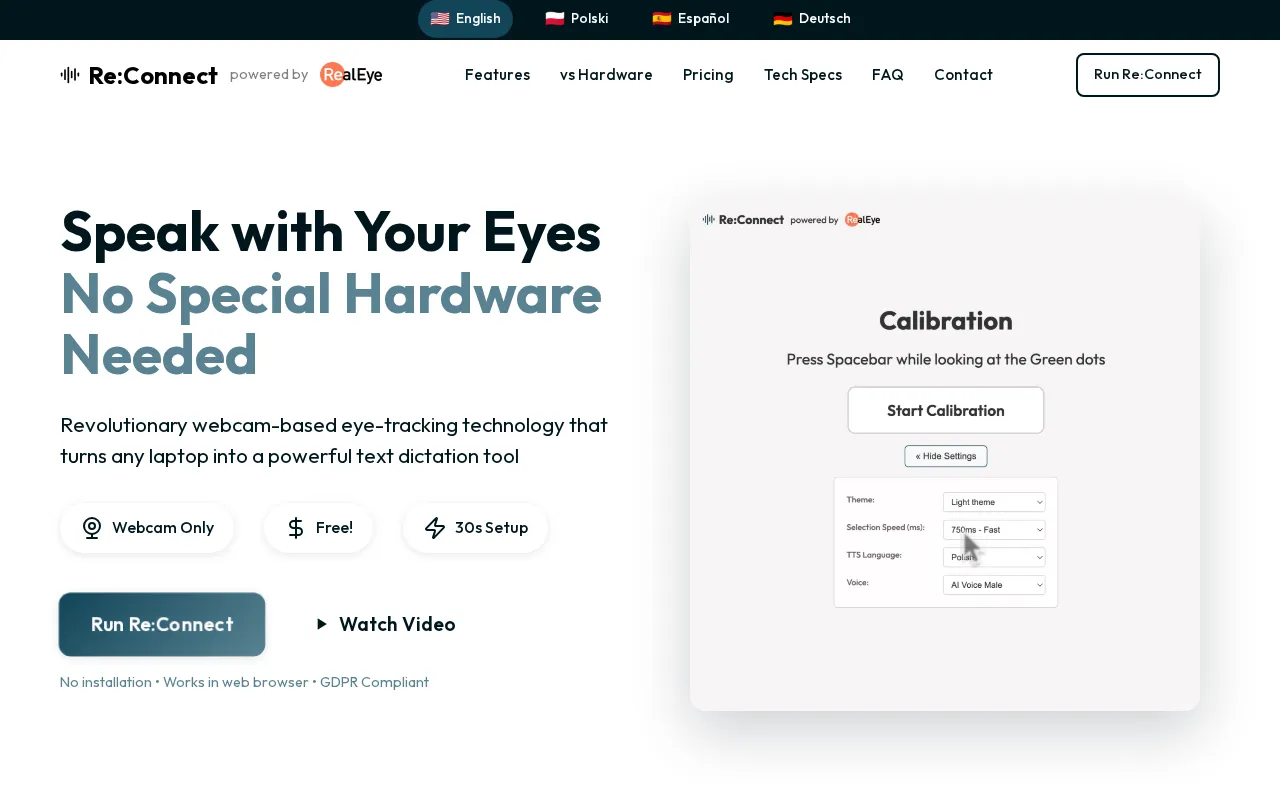Click the Spanish flag icon
Image resolution: width=1280 pixels, height=800 pixels.
(x=662, y=19)
